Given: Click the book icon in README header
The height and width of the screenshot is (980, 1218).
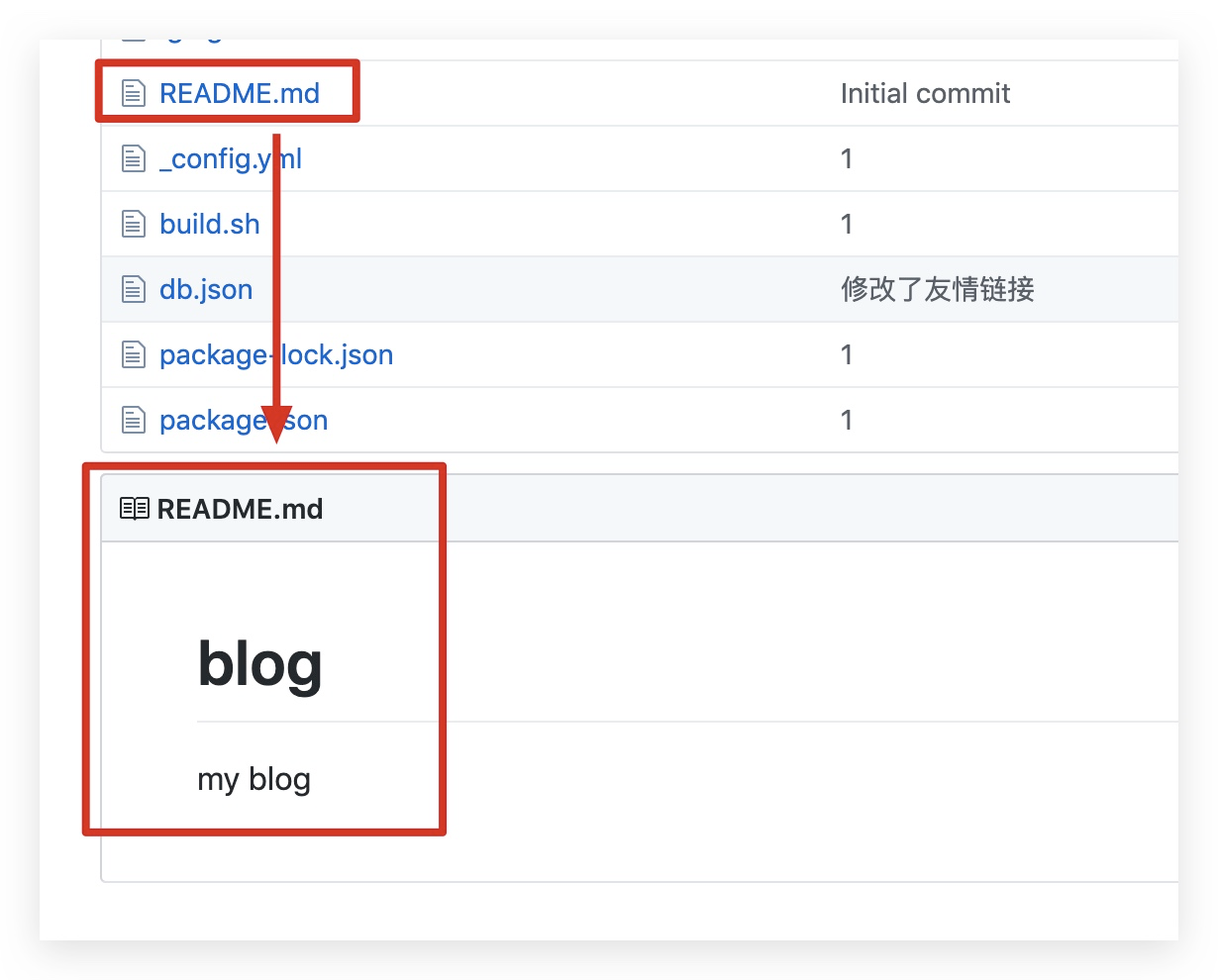Looking at the screenshot, I should [x=134, y=509].
